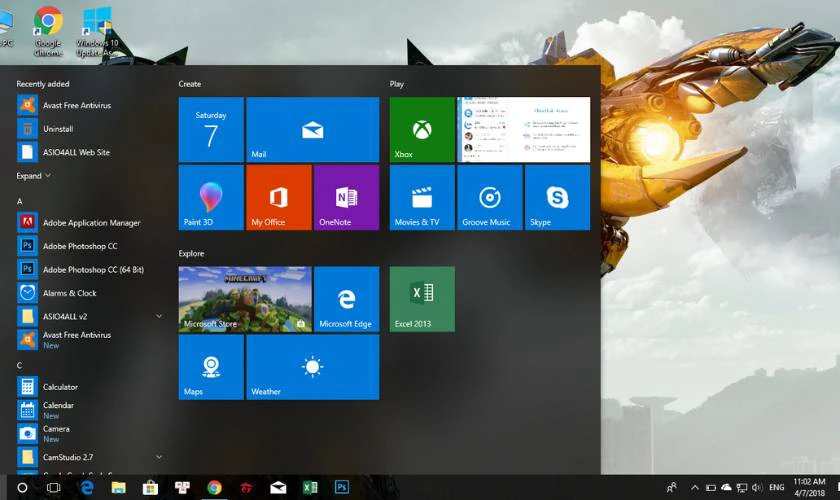The image size is (840, 500).
Task: Click the Explore group heading
Action: (191, 253)
